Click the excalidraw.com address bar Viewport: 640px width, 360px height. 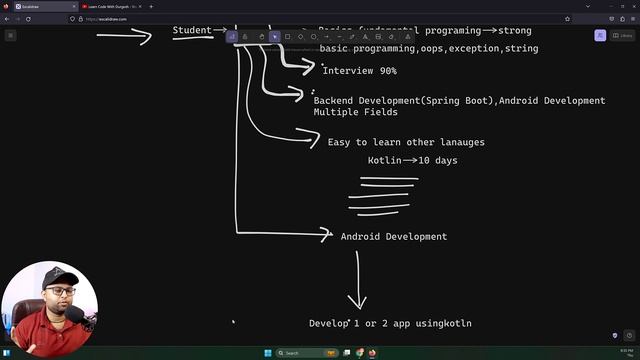click(320, 19)
